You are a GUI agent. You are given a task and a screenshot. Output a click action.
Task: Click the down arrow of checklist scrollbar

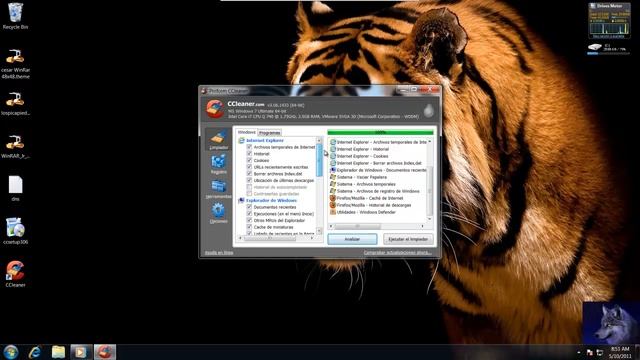coord(319,231)
